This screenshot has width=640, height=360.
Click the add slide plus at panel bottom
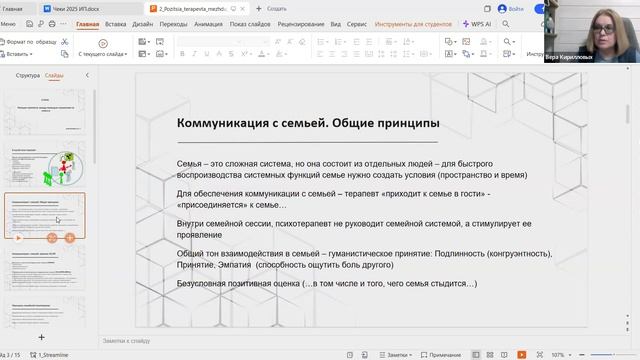[41, 337]
